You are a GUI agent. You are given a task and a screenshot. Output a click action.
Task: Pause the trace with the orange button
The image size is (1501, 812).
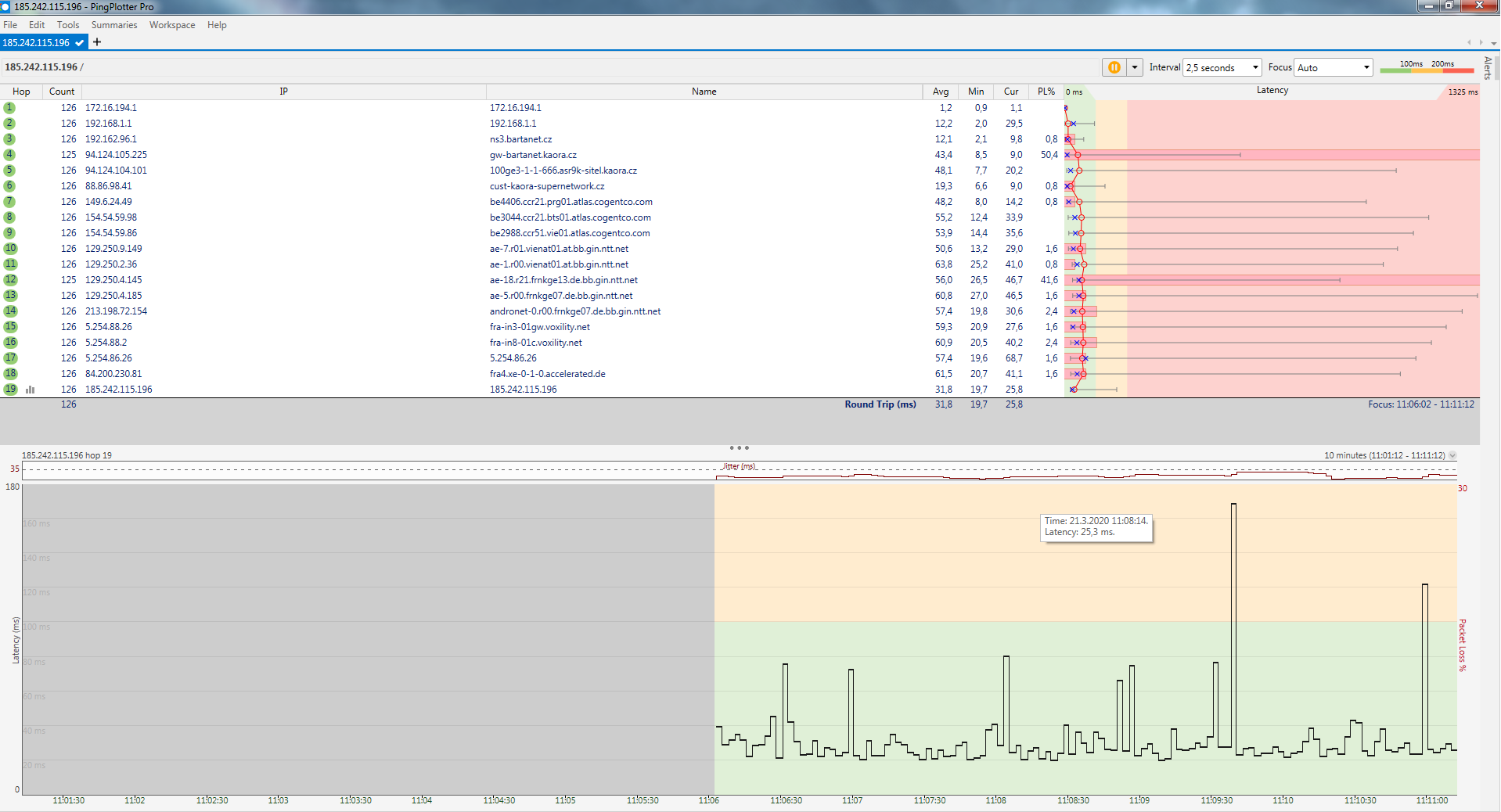1114,68
